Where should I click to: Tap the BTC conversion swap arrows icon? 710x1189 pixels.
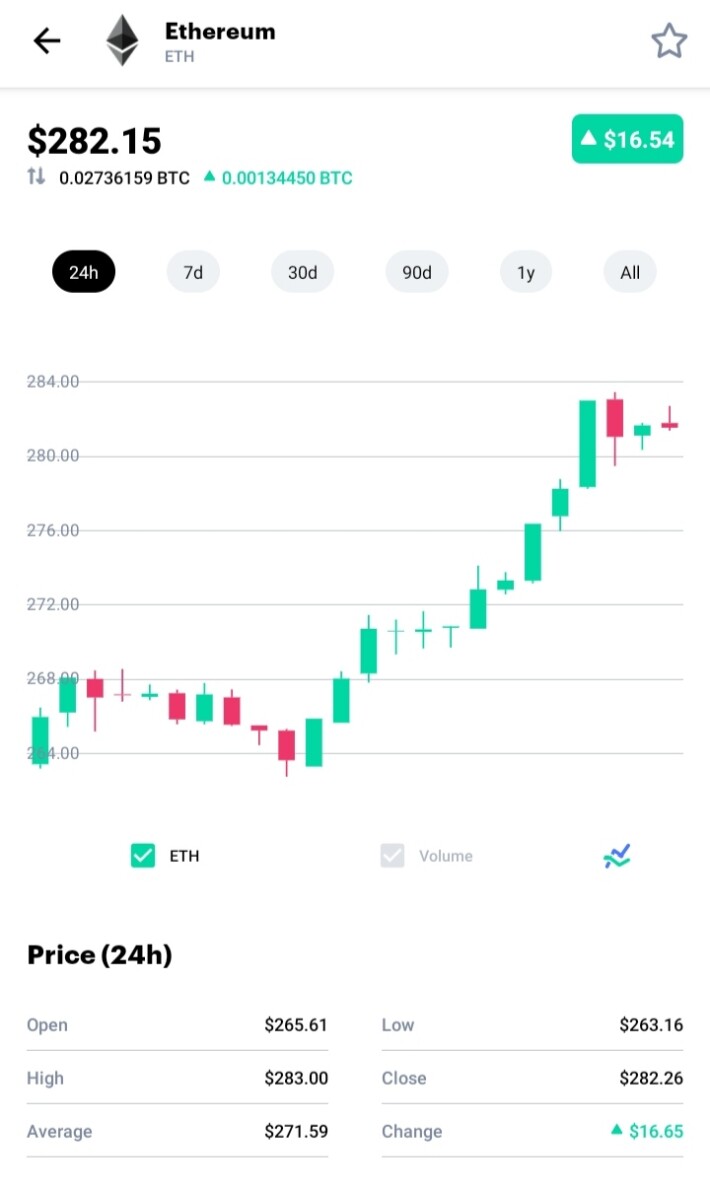pyautogui.click(x=36, y=177)
